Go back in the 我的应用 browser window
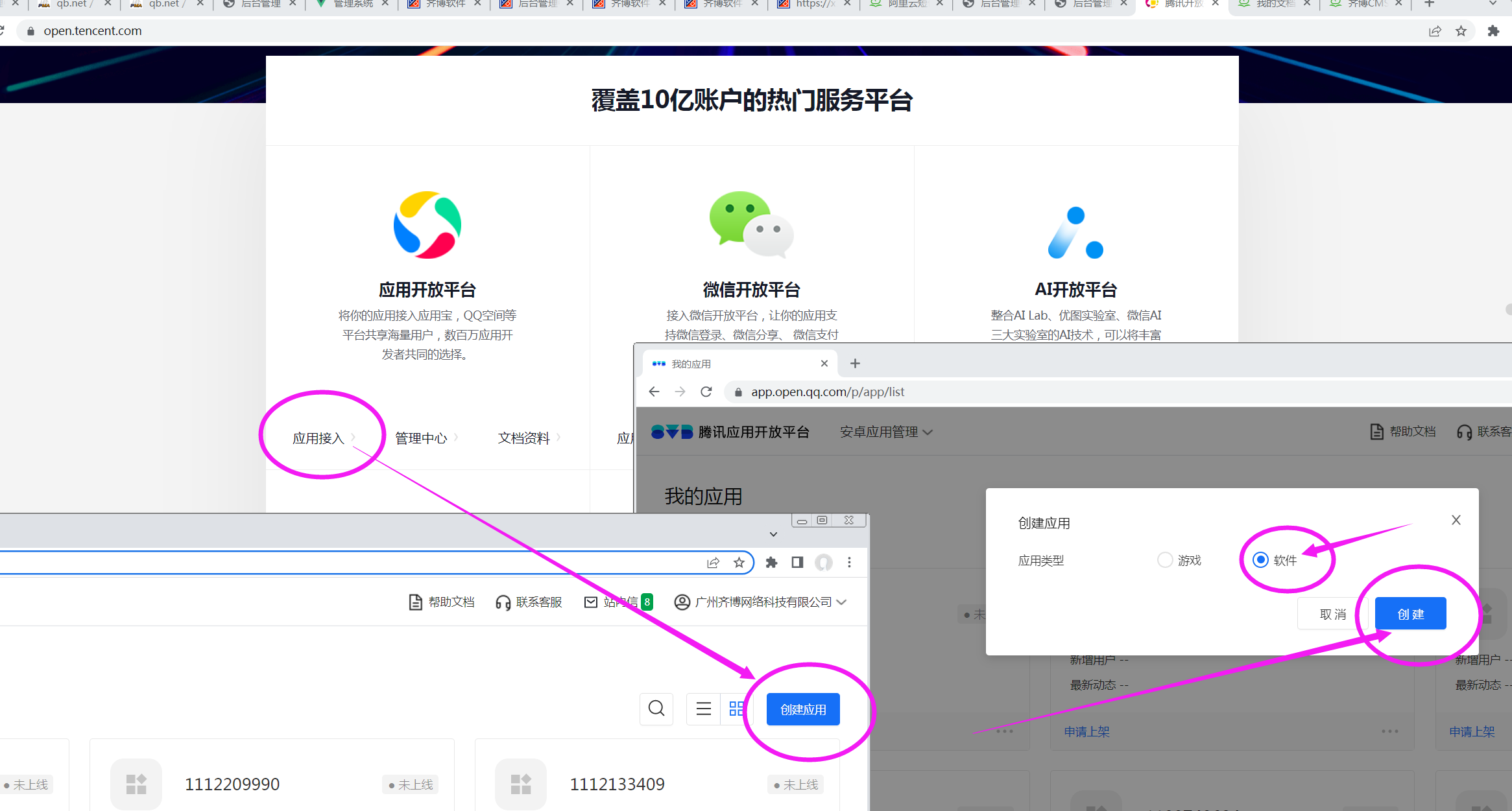 tap(654, 392)
